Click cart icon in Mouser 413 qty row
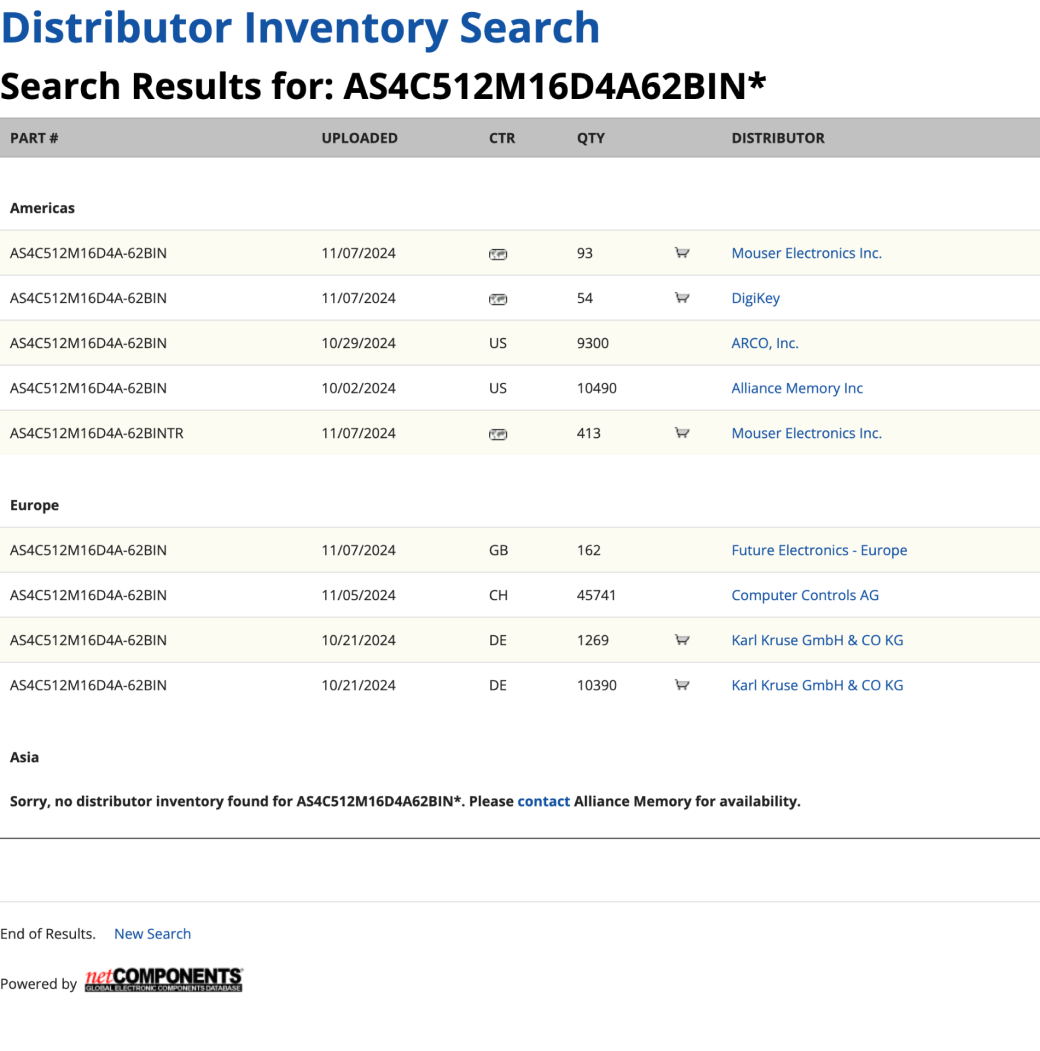Viewport: 1040px width, 1051px height. click(x=681, y=433)
